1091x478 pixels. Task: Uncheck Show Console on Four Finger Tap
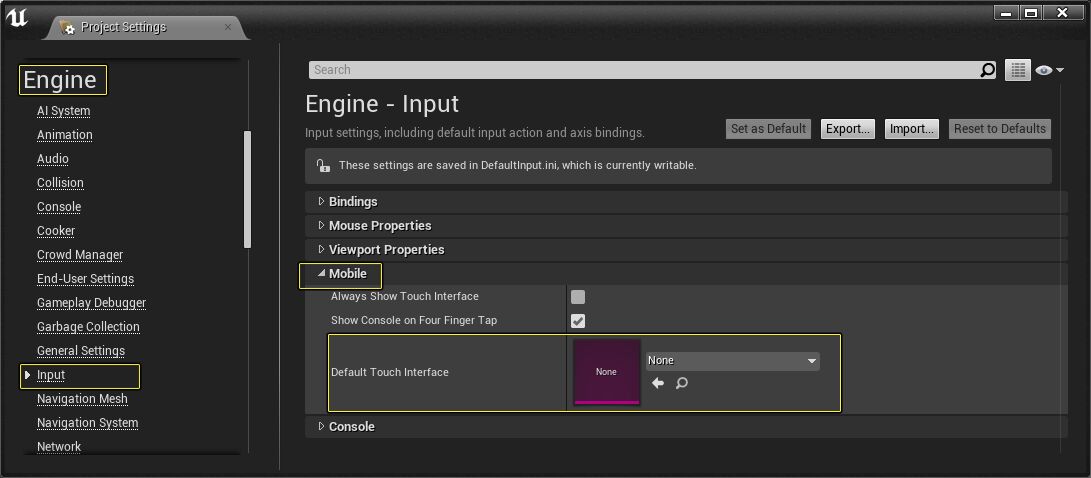coord(578,321)
